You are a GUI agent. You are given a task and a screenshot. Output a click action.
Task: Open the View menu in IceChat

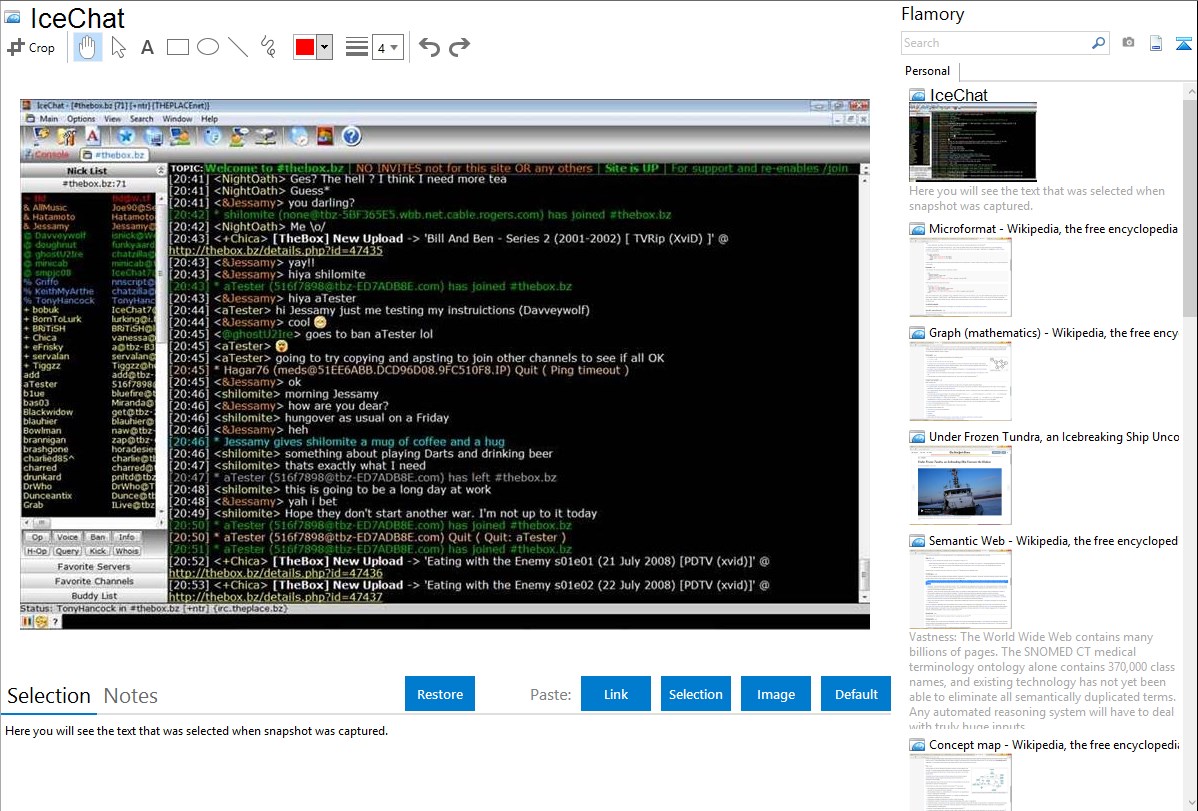tap(112, 119)
